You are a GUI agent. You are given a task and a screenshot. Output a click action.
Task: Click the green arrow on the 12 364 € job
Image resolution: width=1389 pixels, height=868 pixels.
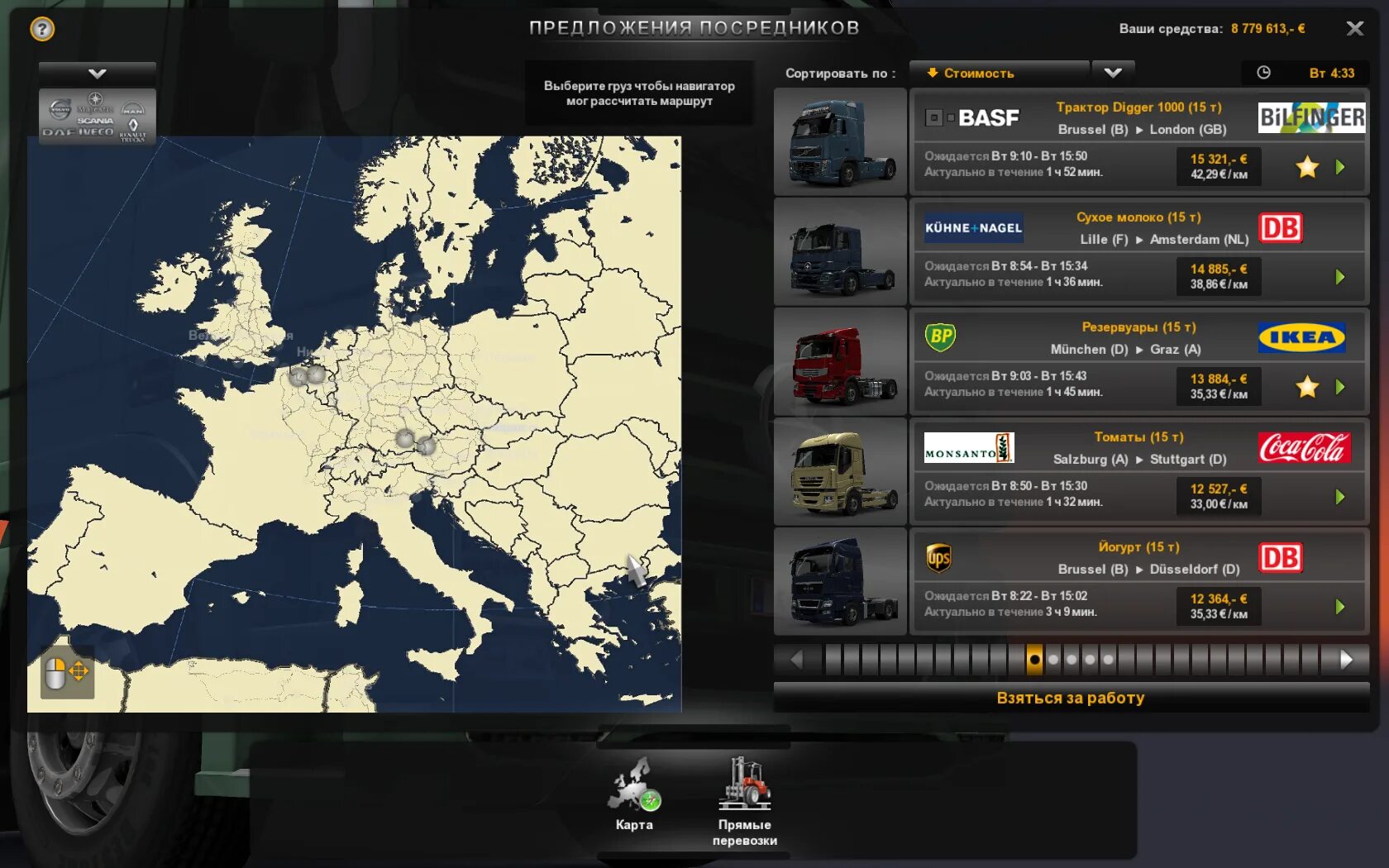pyautogui.click(x=1340, y=607)
